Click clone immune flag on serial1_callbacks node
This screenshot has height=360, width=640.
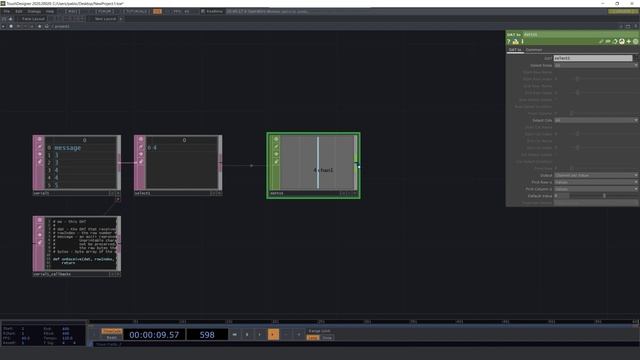click(x=40, y=243)
